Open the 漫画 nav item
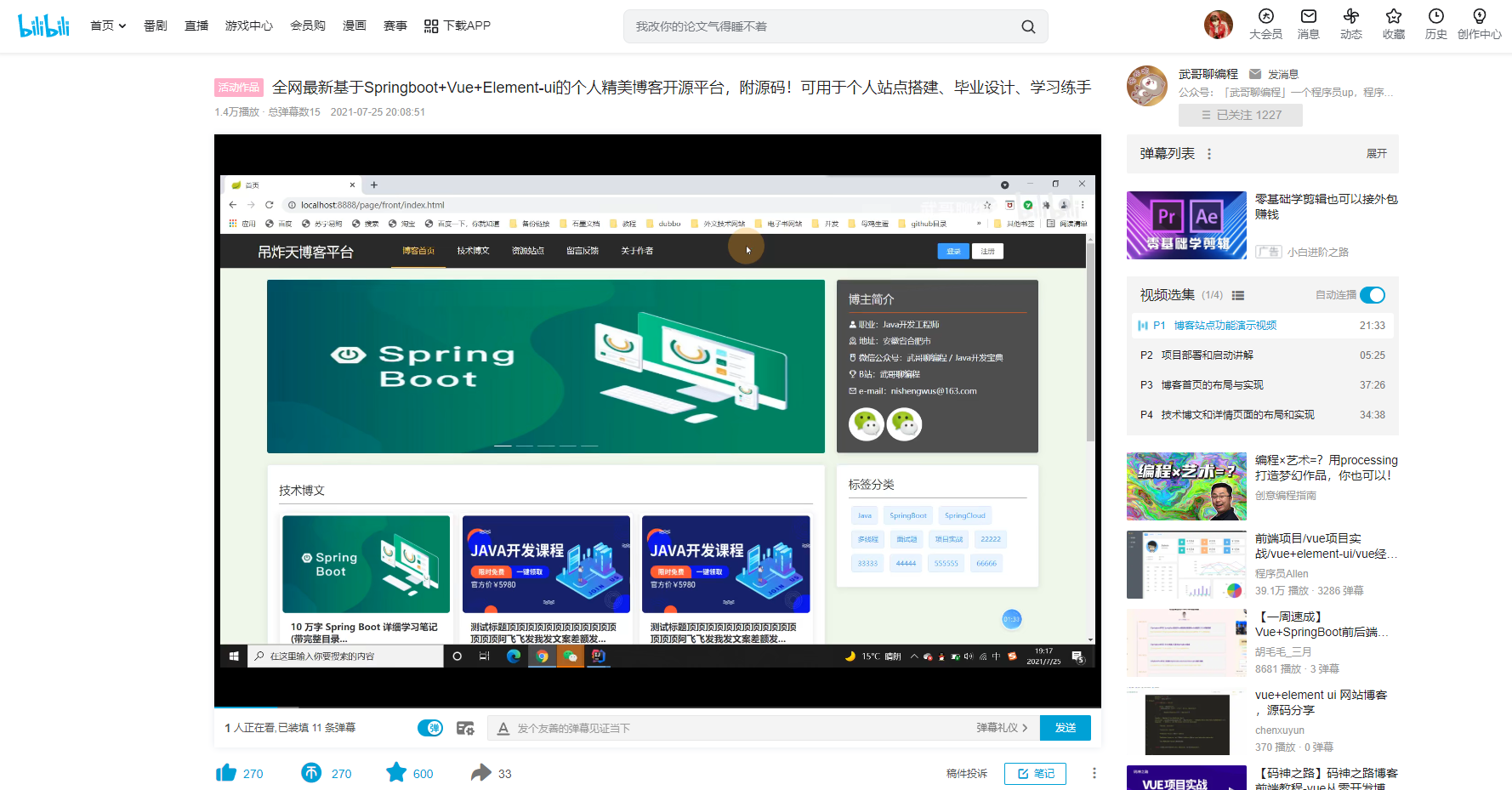Screen dimensions: 1512x790 tap(355, 26)
